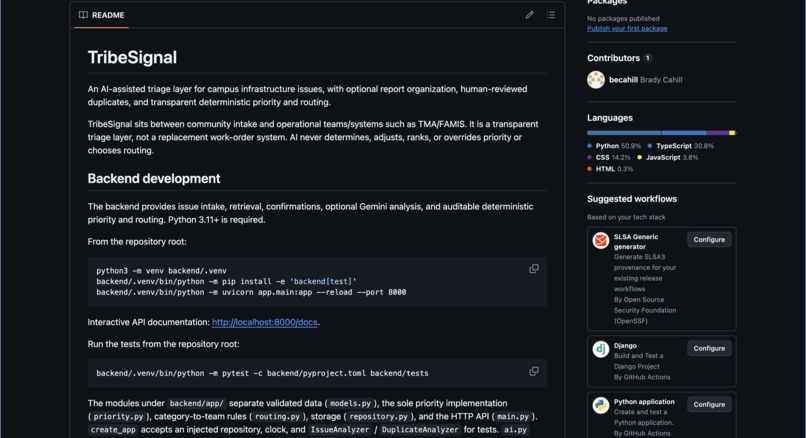Click the Backend development heading
The height and width of the screenshot is (438, 806).
(154, 178)
